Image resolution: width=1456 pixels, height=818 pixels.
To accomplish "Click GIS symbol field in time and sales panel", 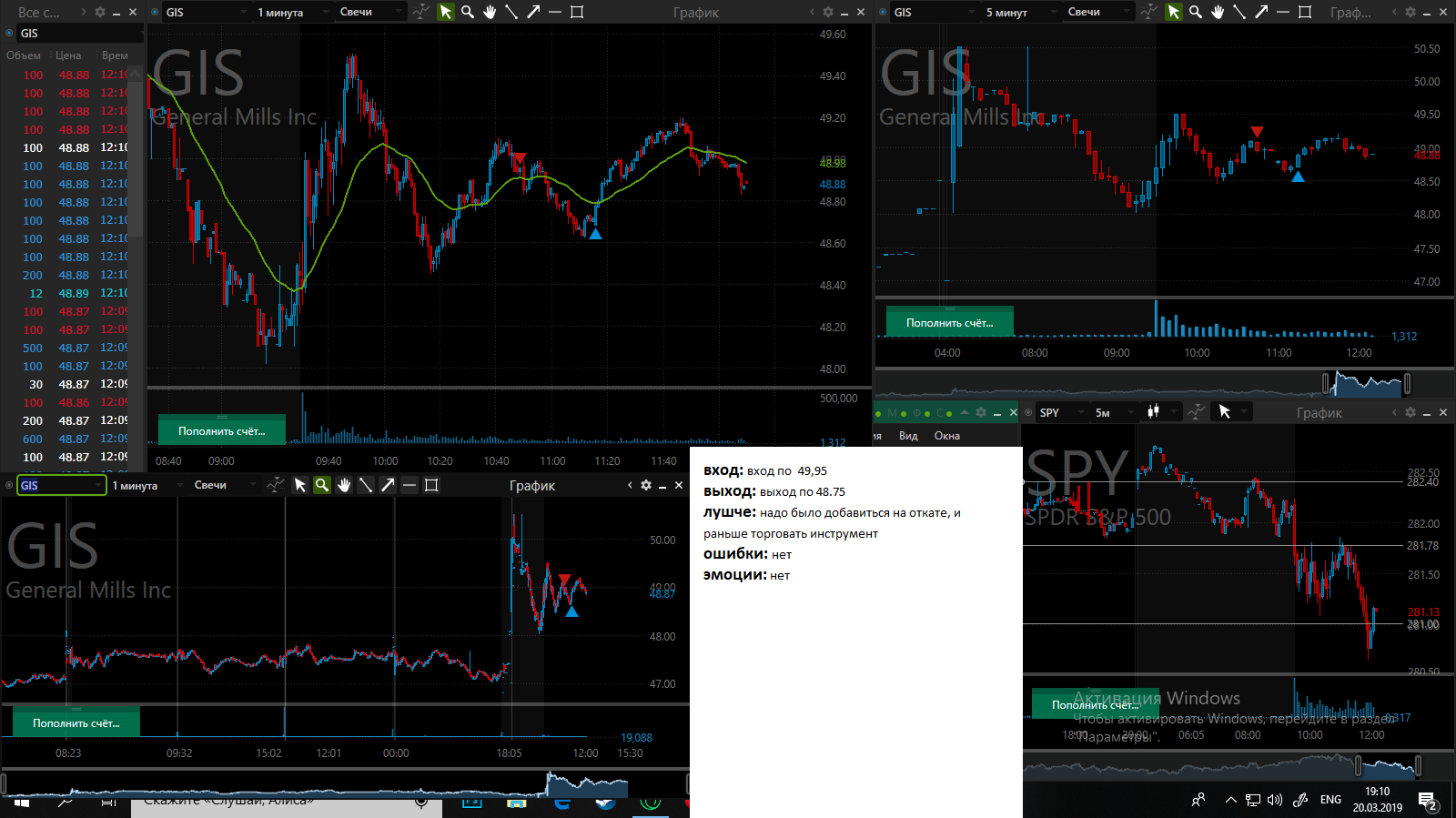I will [80, 33].
